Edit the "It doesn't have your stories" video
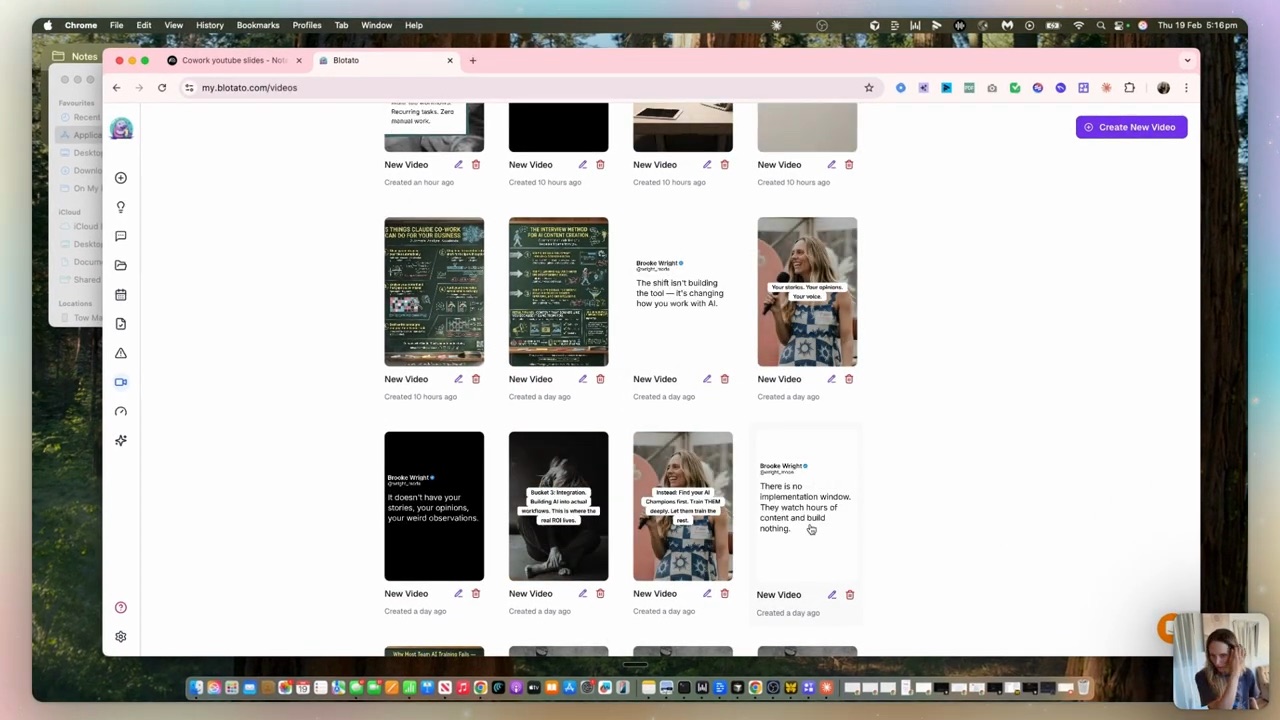 [458, 594]
